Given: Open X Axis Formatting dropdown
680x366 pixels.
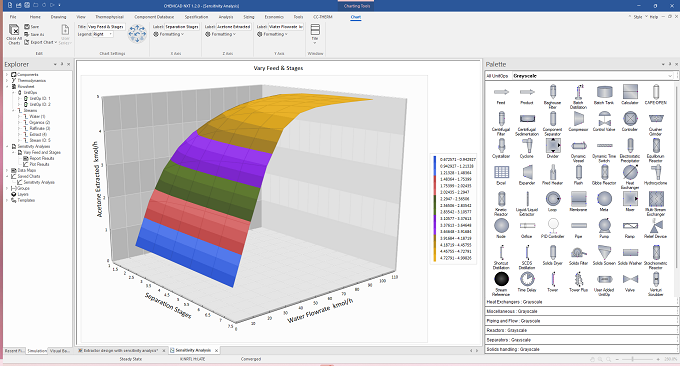Looking at the screenshot, I should 170,34.
